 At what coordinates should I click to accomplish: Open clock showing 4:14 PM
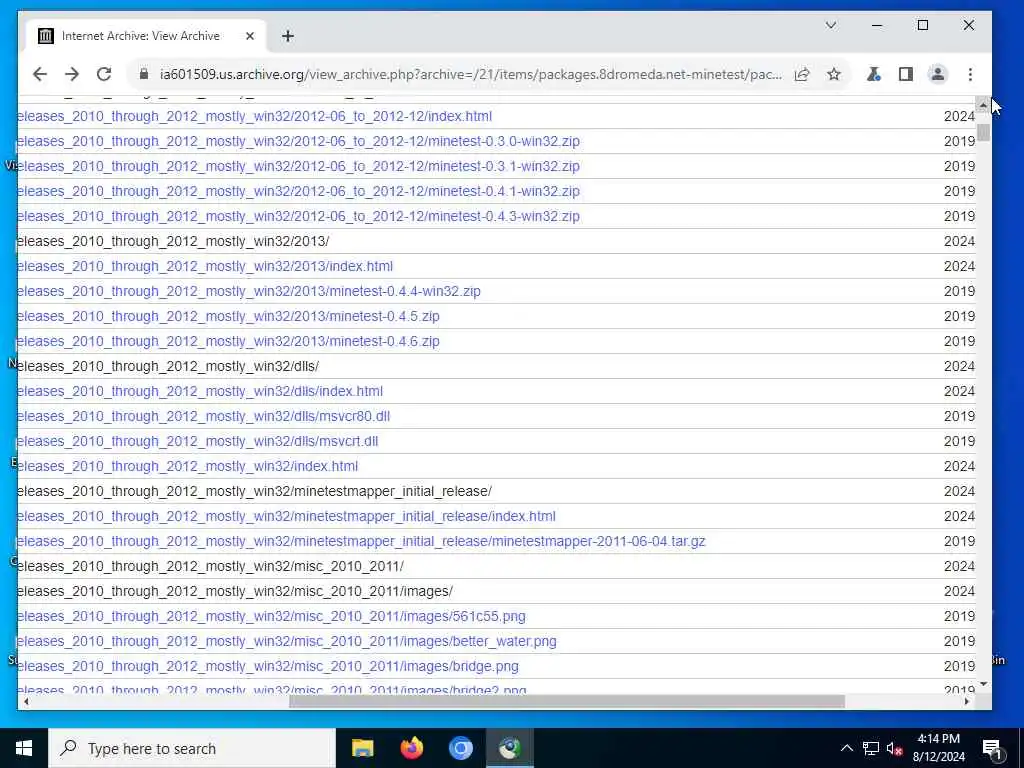coord(938,748)
